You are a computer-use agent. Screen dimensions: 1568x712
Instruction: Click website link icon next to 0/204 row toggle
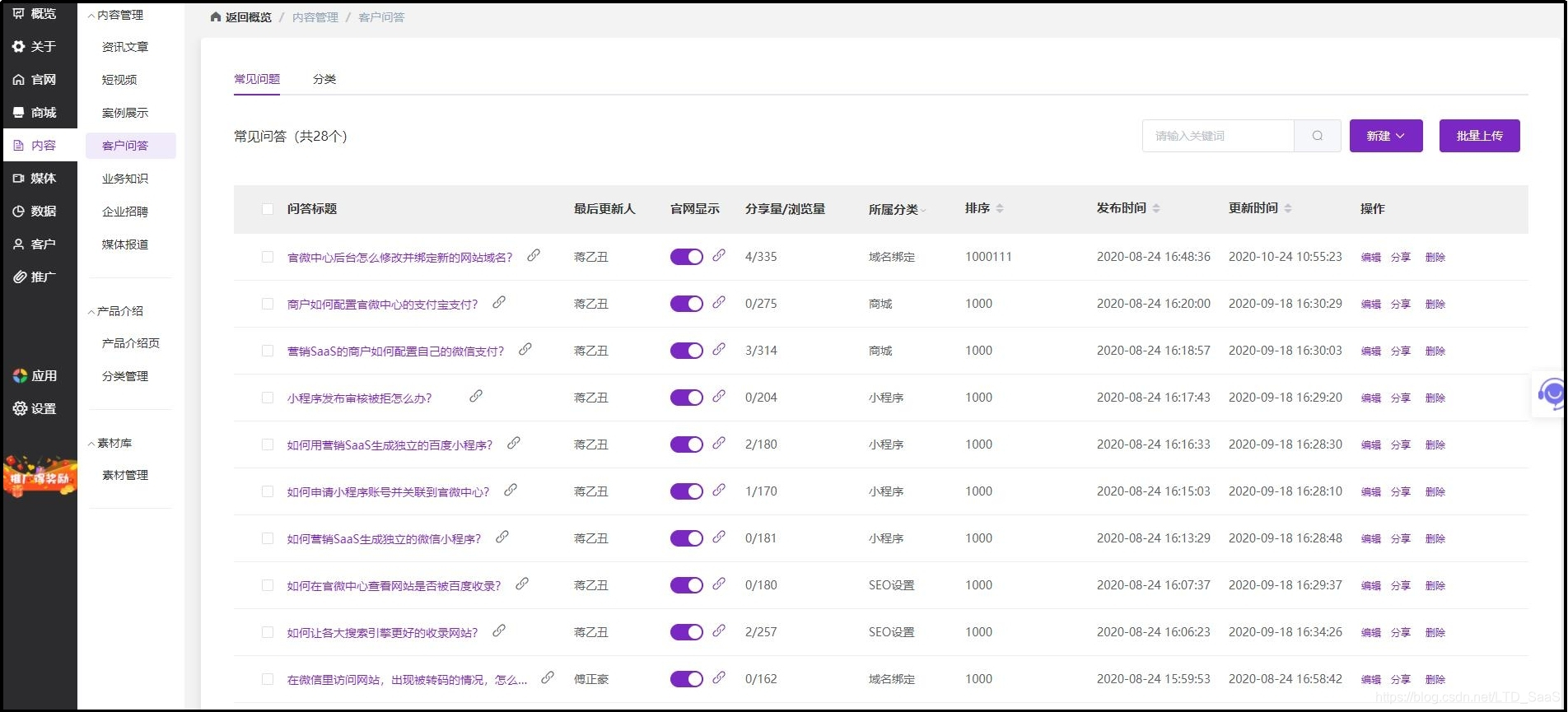point(719,397)
